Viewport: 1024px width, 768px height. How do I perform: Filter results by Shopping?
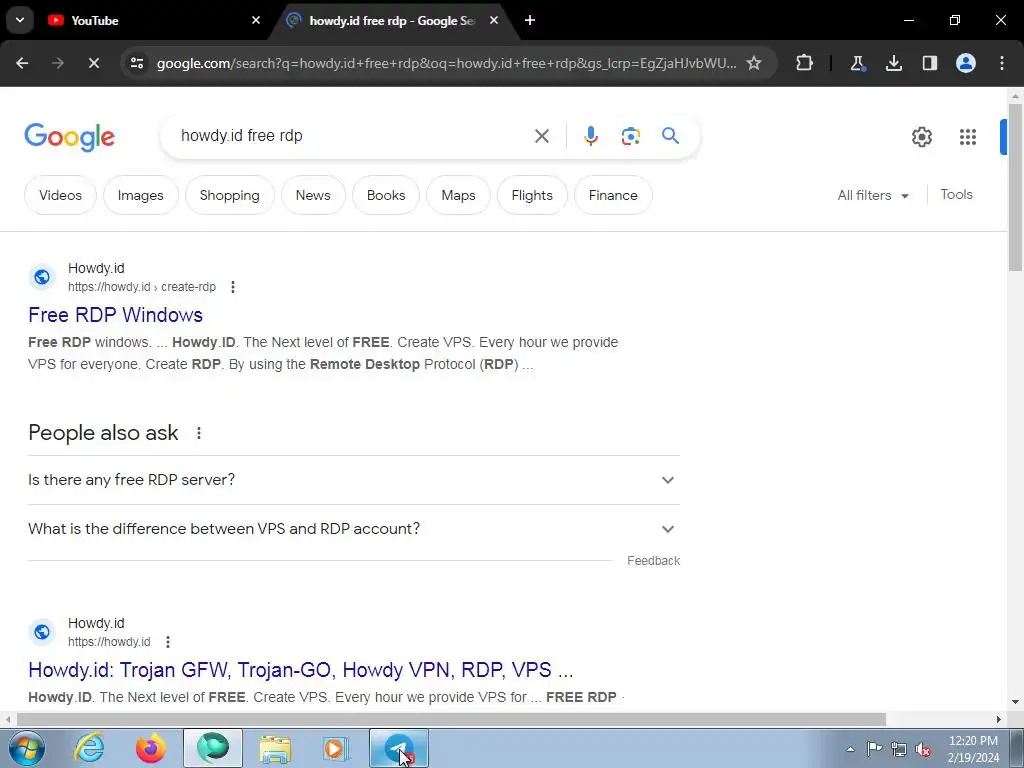229,195
